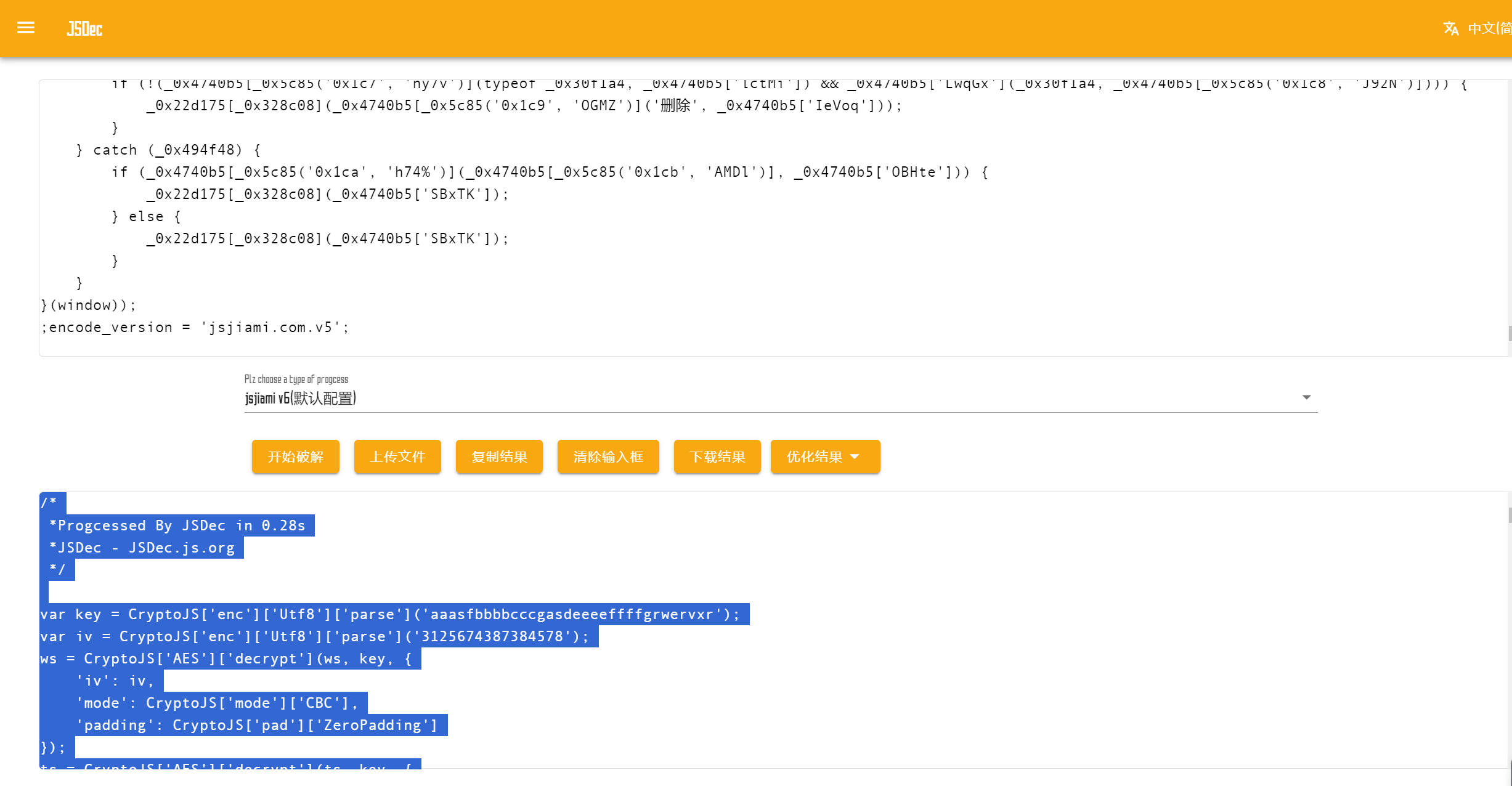This screenshot has width=1512, height=786.
Task: Open the hamburger navigation menu
Action: [x=26, y=28]
